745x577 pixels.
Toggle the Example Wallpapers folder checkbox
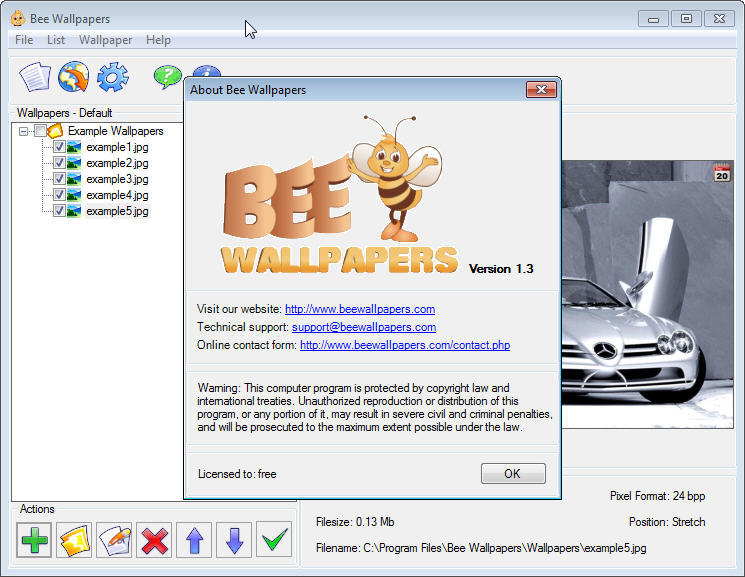pos(40,131)
